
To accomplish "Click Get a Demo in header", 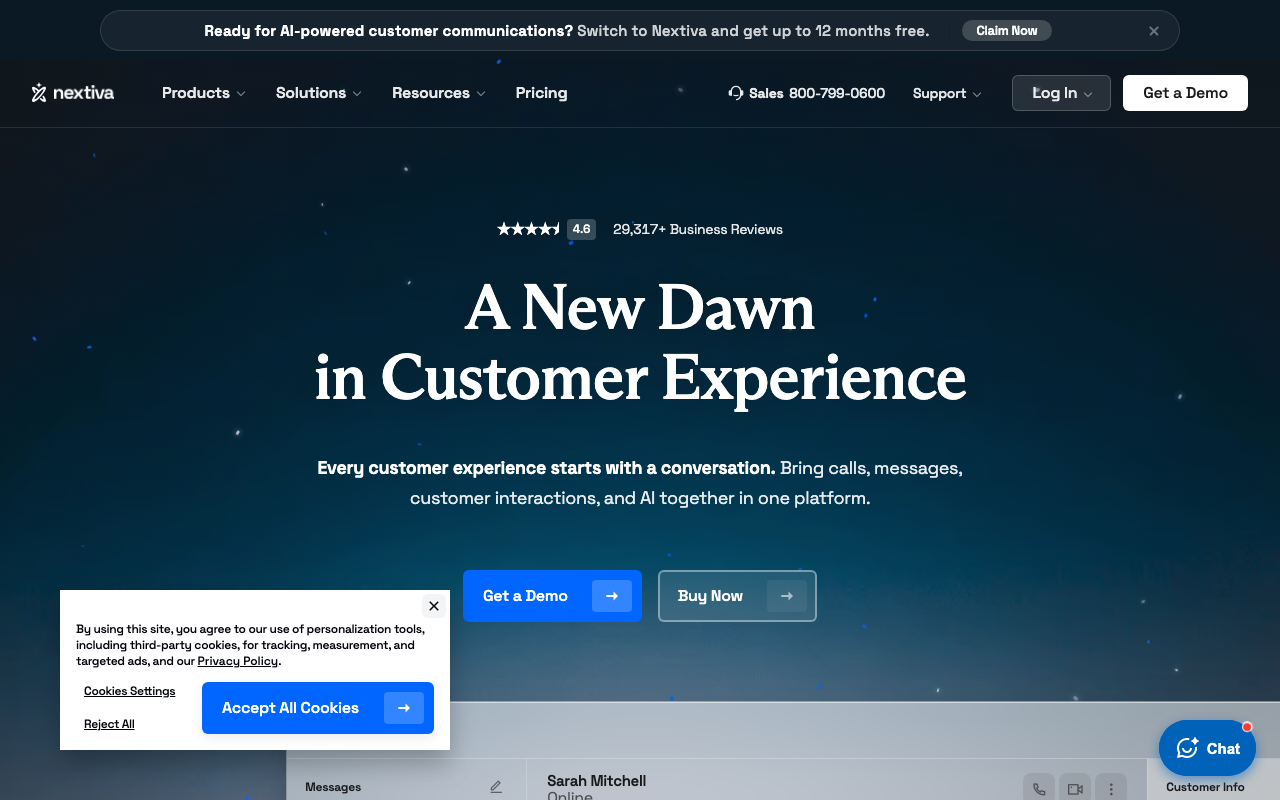I will pos(1185,93).
